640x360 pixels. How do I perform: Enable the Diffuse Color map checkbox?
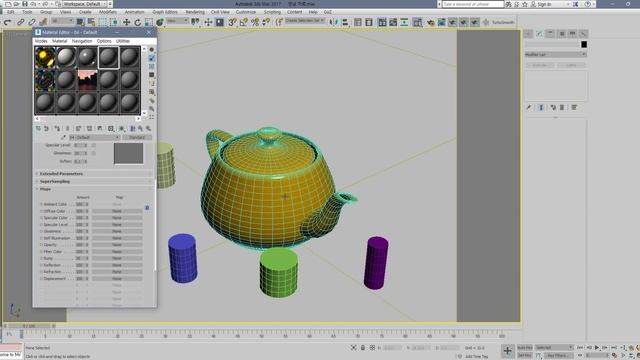click(41, 211)
